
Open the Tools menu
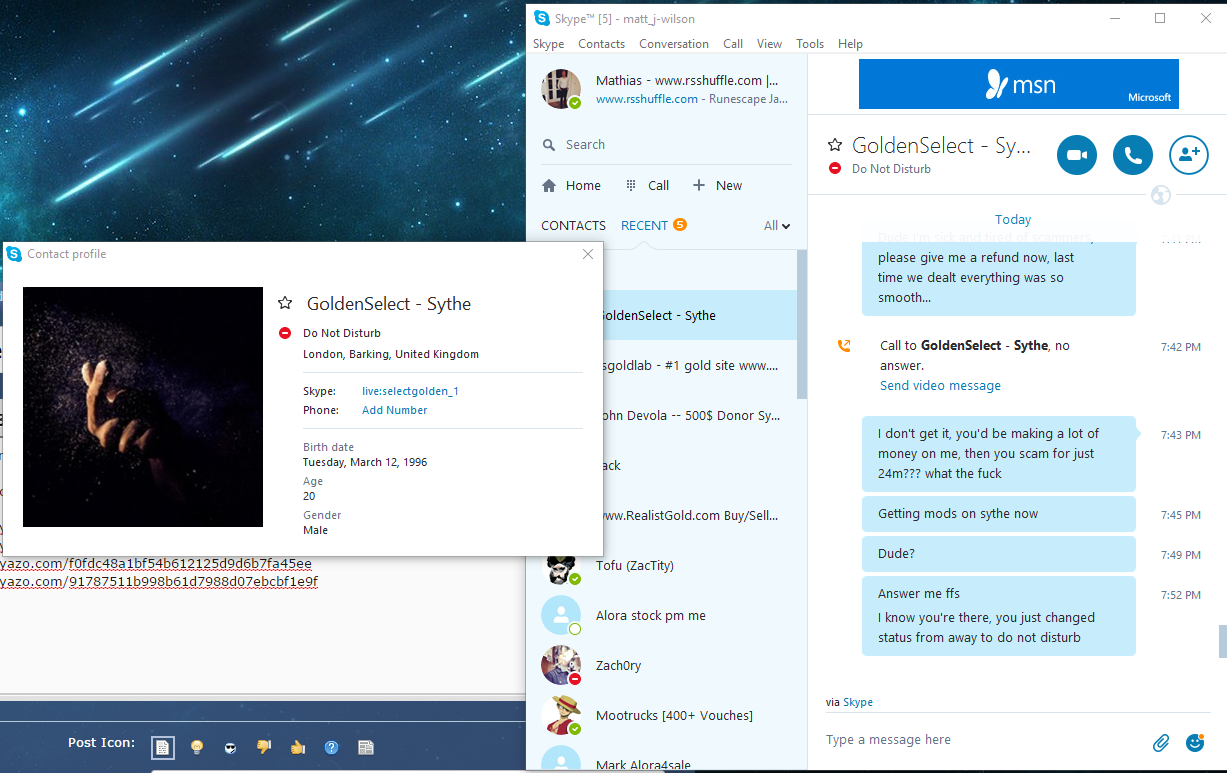coord(810,44)
